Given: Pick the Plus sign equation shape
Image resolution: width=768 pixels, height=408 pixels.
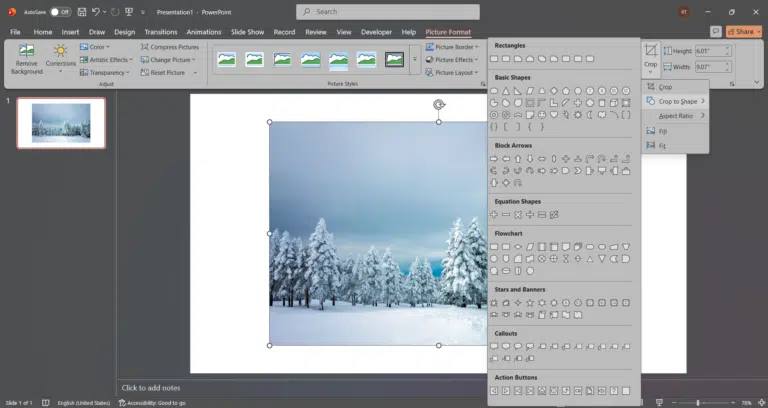Looking at the screenshot, I should pos(494,215).
